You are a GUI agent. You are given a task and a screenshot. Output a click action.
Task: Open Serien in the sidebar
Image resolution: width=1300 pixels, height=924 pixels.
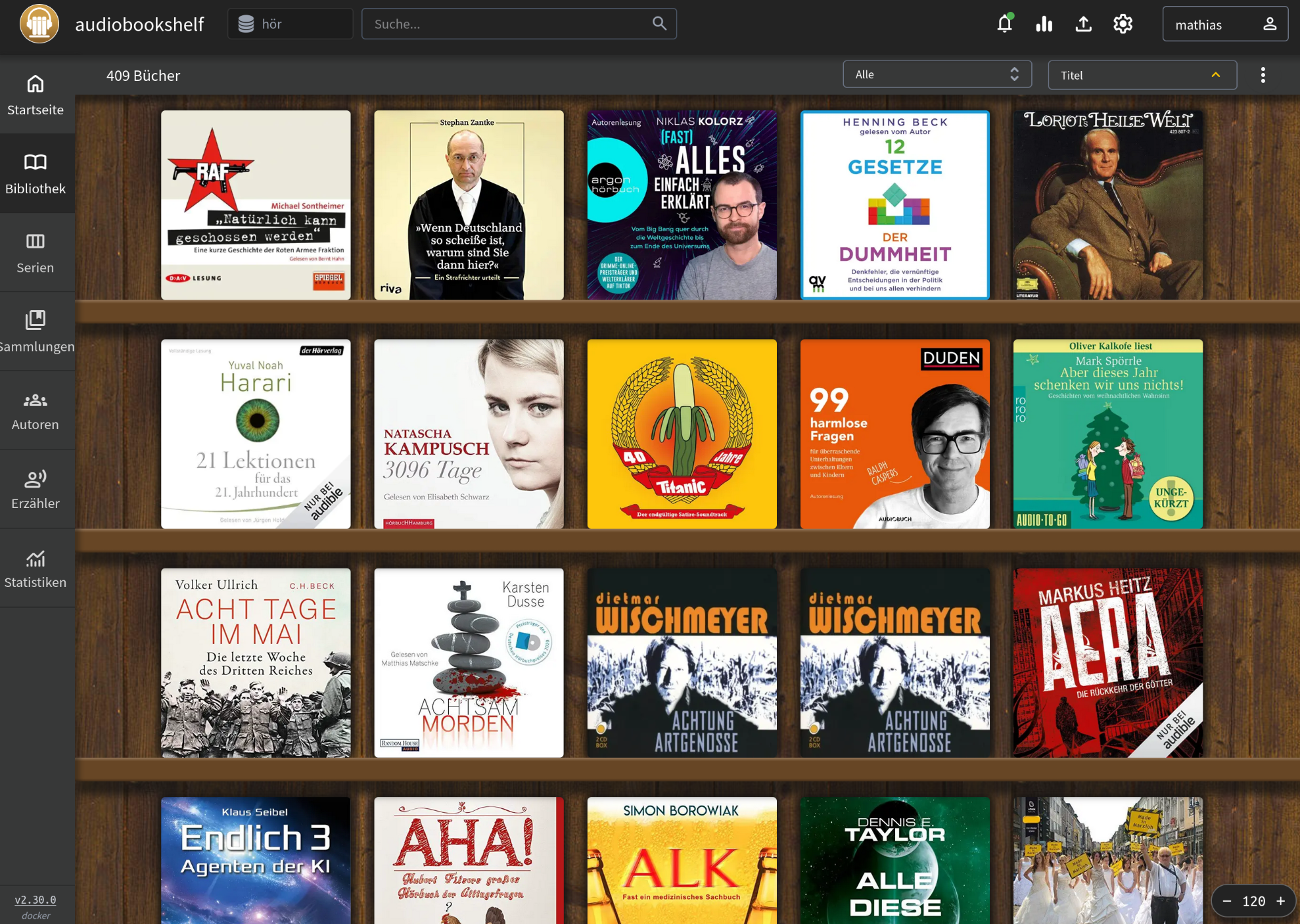pos(35,252)
